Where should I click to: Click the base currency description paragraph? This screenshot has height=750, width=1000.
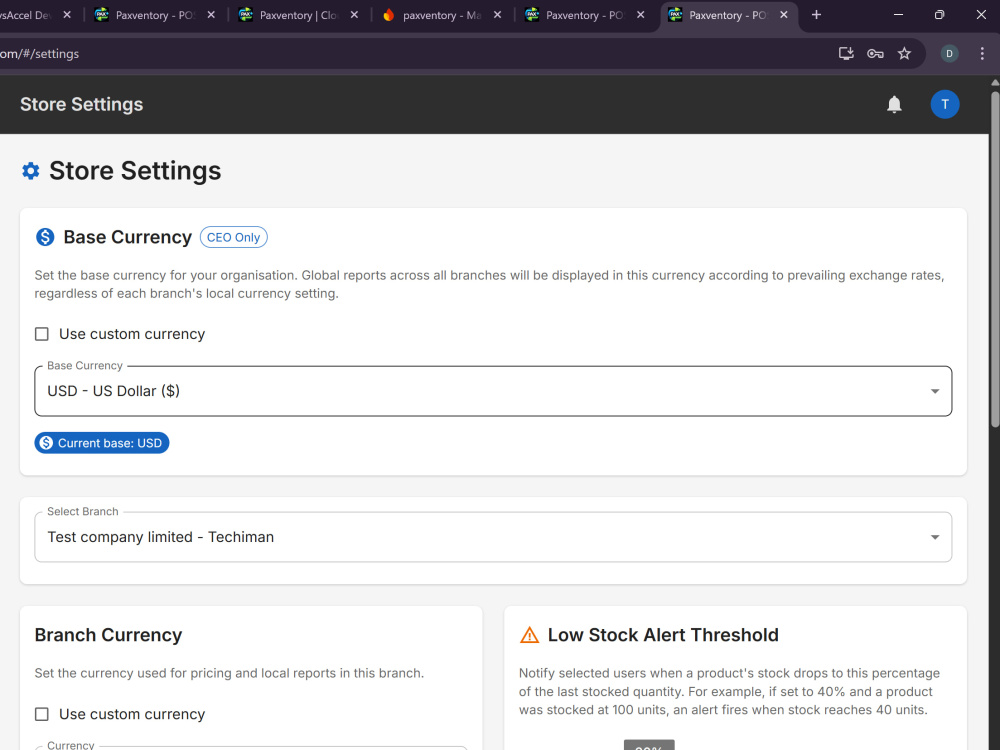tap(489, 284)
